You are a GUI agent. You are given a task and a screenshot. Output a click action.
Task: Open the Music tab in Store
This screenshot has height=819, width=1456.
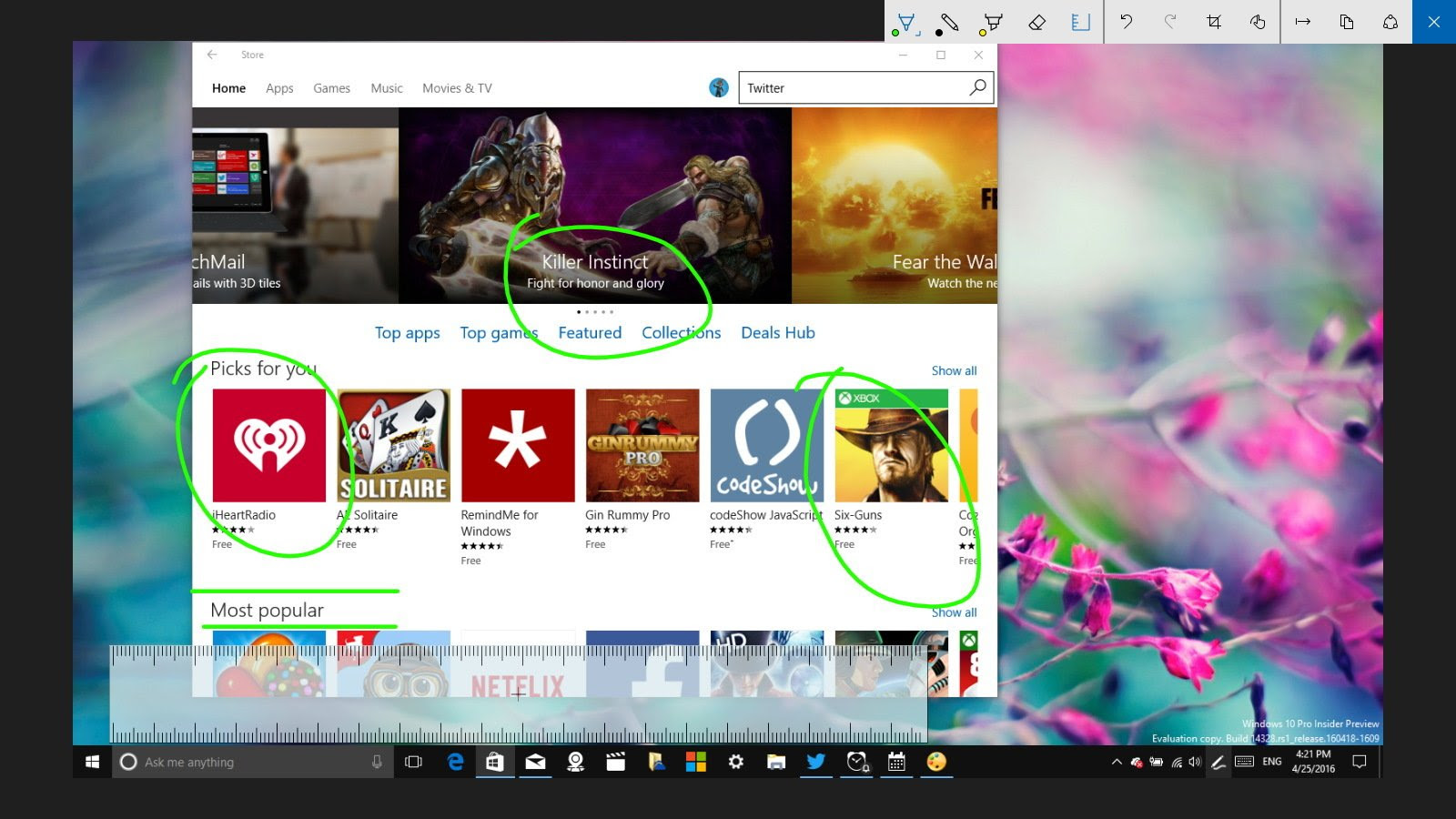[x=387, y=88]
